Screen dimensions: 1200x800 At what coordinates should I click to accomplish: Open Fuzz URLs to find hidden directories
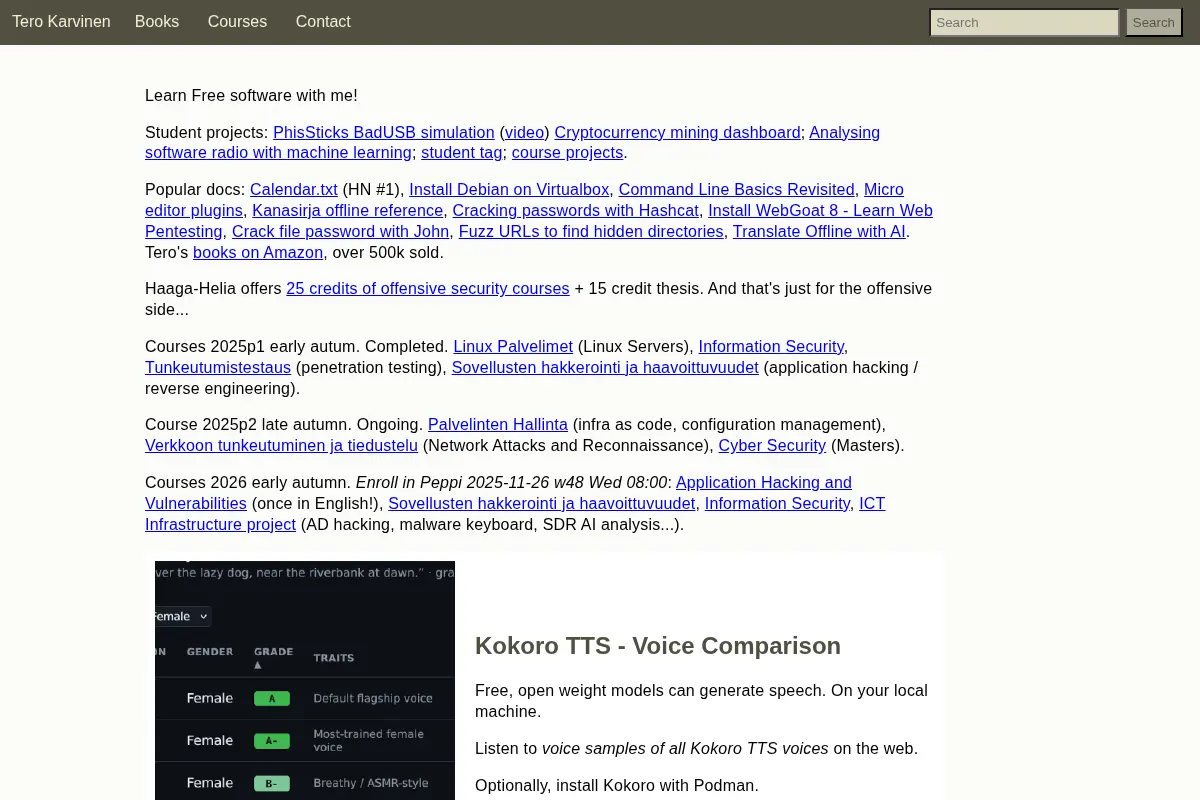591,231
